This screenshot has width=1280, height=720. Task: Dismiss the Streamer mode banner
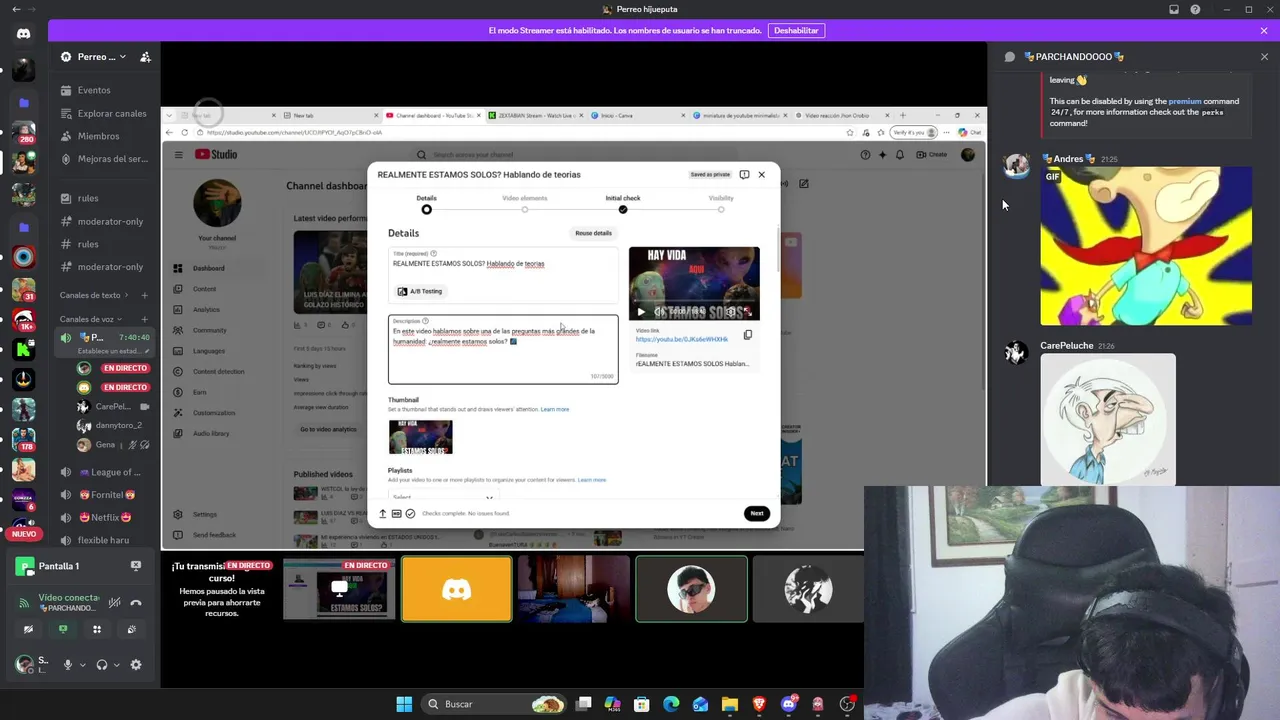(x=1264, y=31)
